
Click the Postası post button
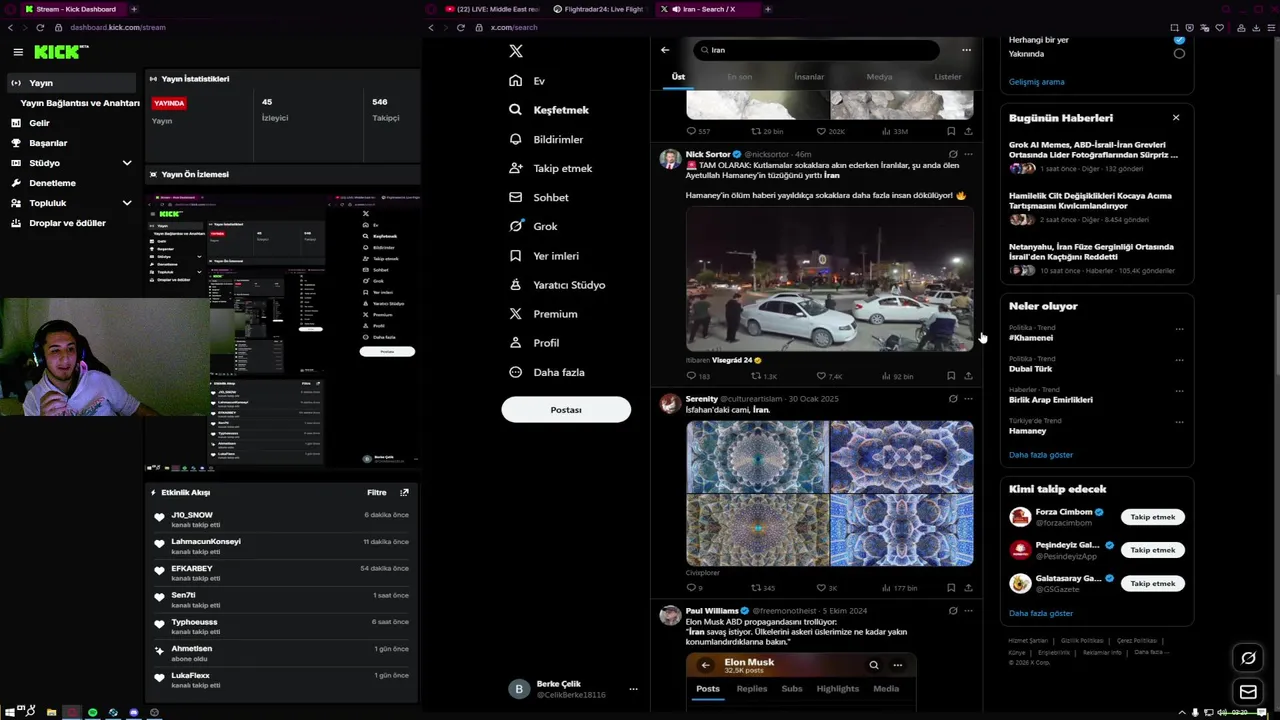pyautogui.click(x=566, y=410)
